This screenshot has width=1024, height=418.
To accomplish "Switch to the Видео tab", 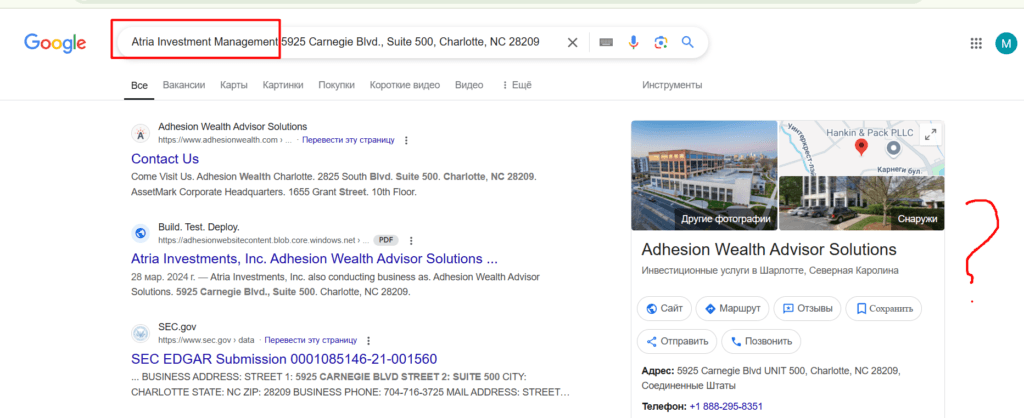I will click(x=469, y=85).
